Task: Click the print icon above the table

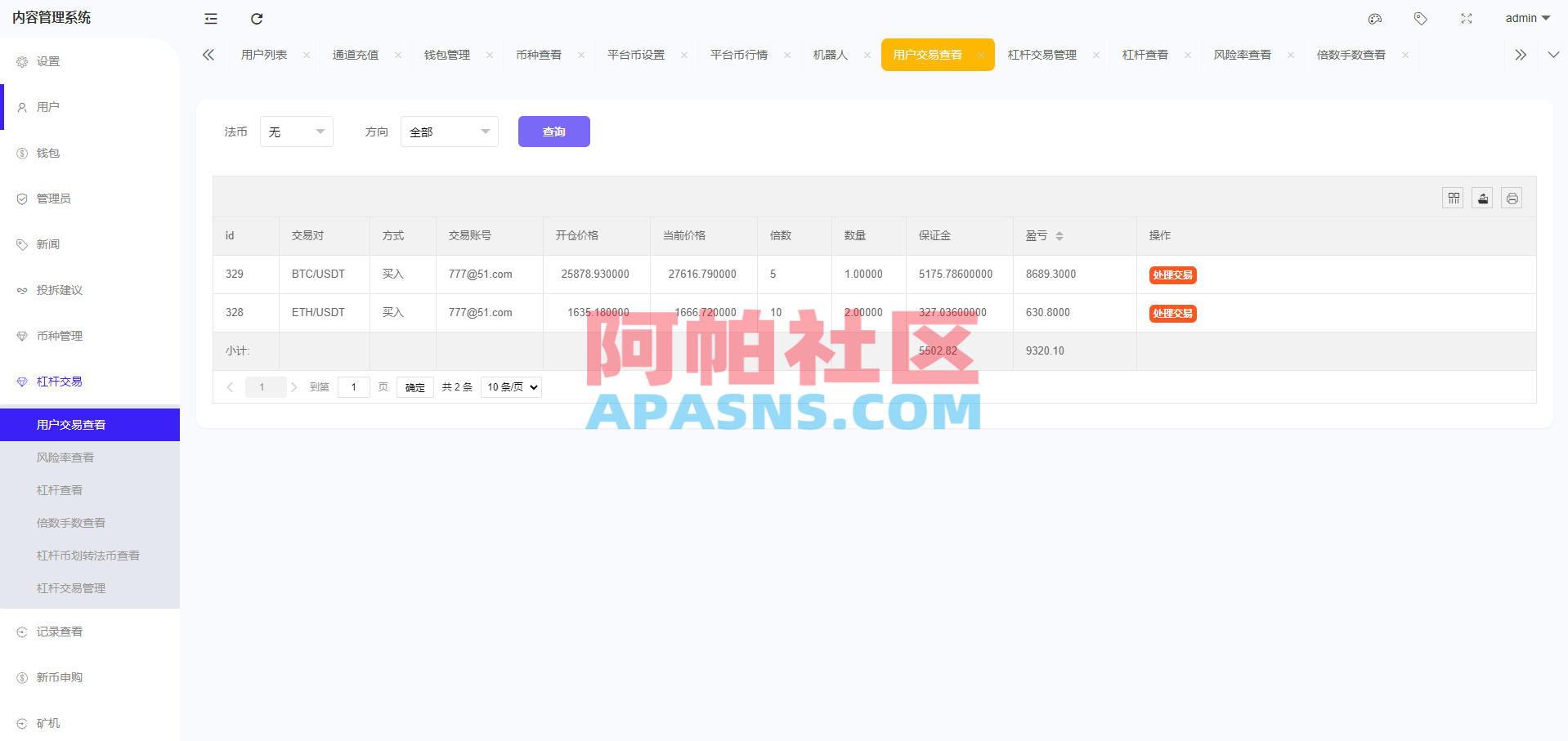Action: point(1511,198)
